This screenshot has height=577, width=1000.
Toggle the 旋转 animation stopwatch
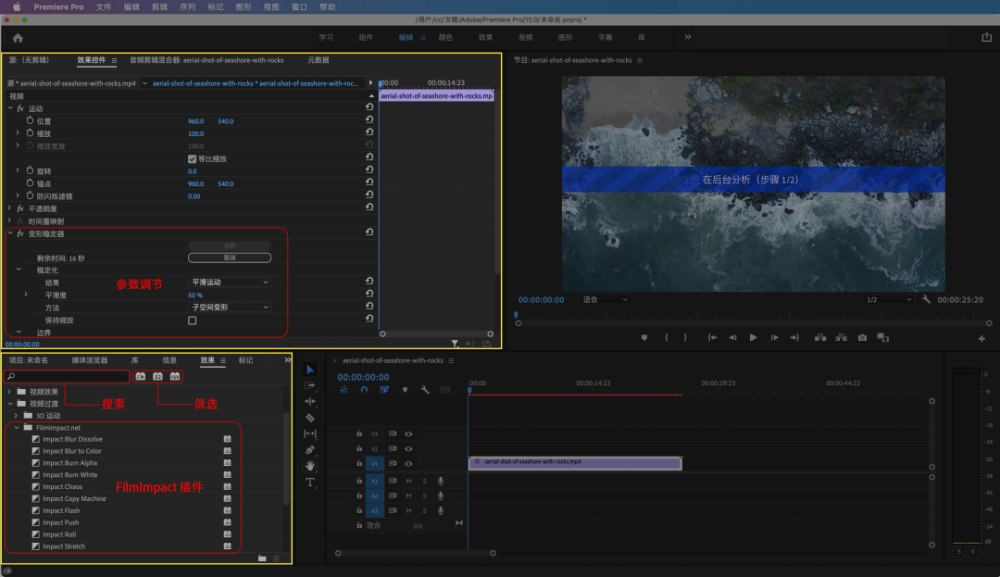[30, 171]
